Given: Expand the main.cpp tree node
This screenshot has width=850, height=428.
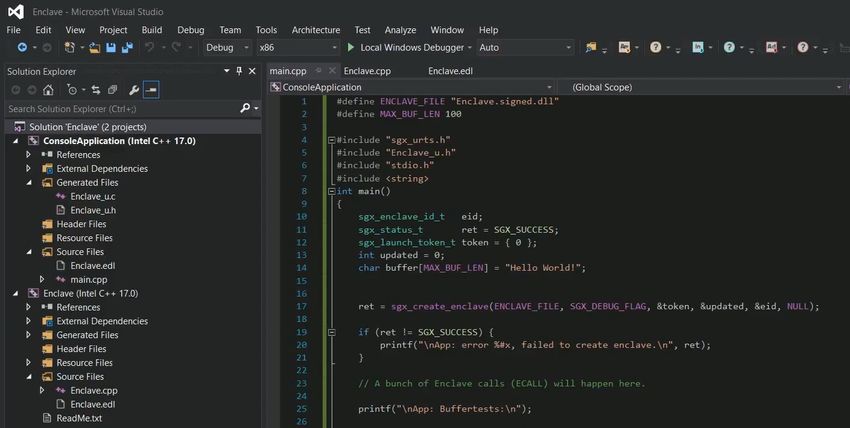Looking at the screenshot, I should point(42,280).
